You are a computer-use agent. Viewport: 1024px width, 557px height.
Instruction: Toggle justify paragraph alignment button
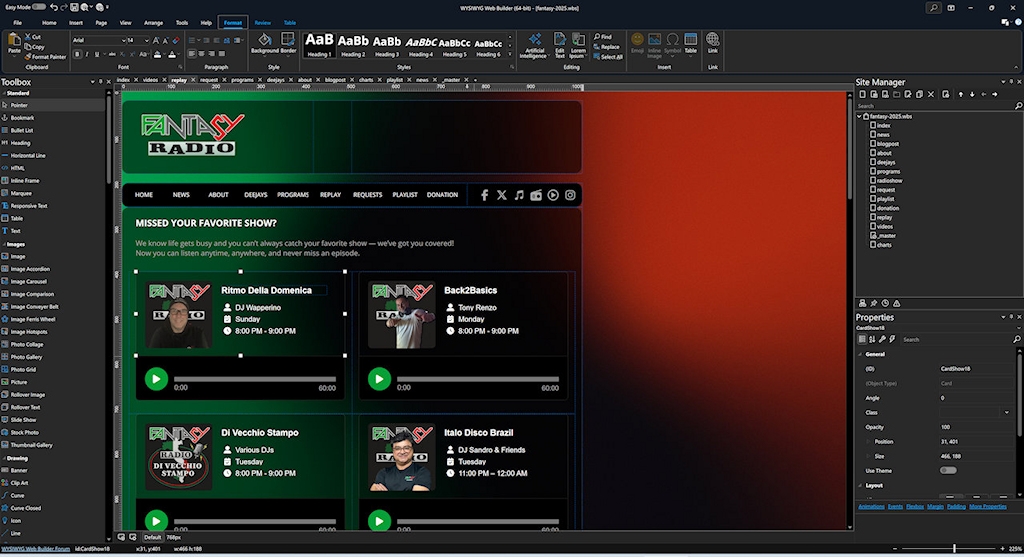(222, 54)
